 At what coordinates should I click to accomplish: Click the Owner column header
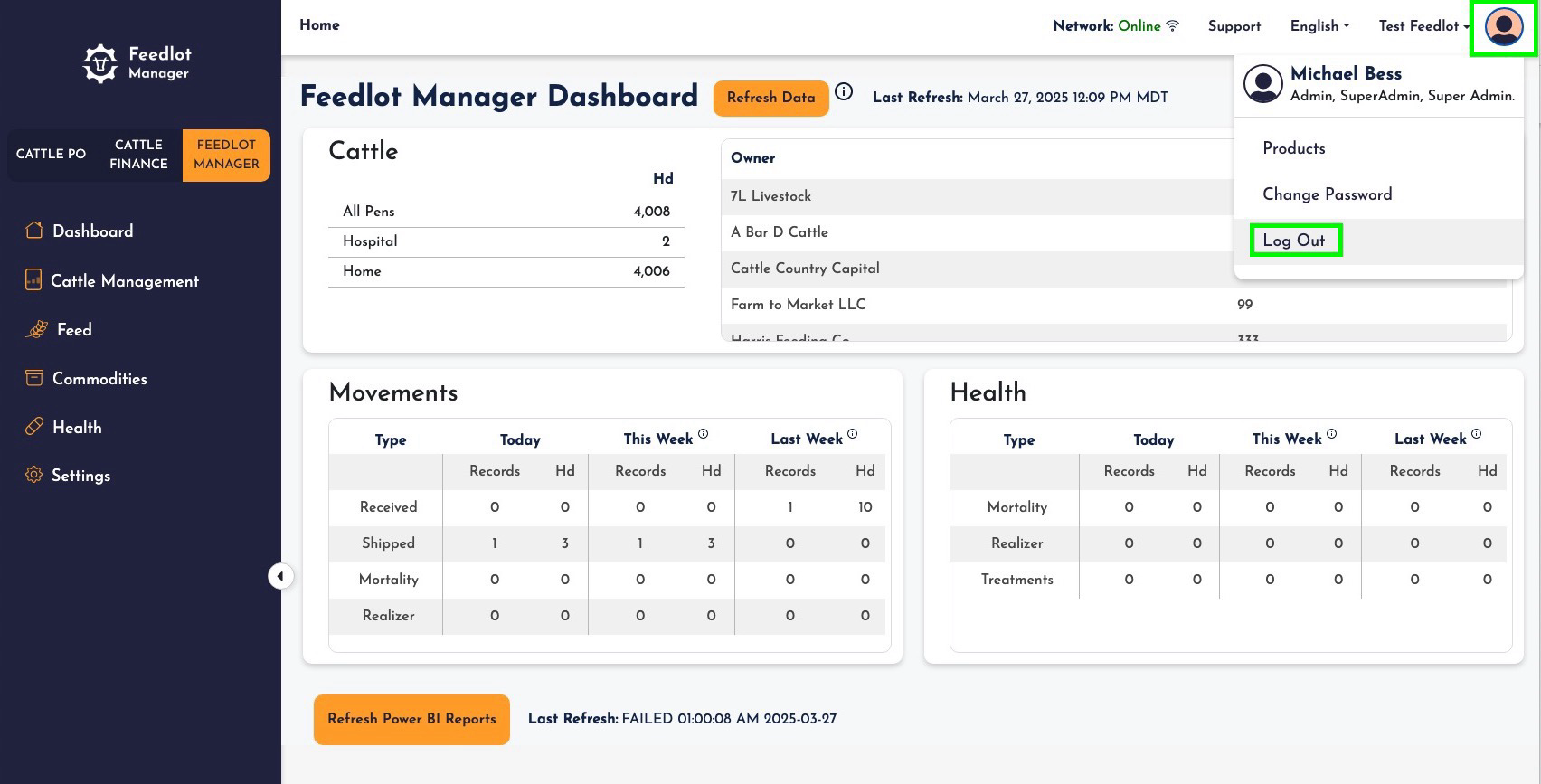[753, 158]
